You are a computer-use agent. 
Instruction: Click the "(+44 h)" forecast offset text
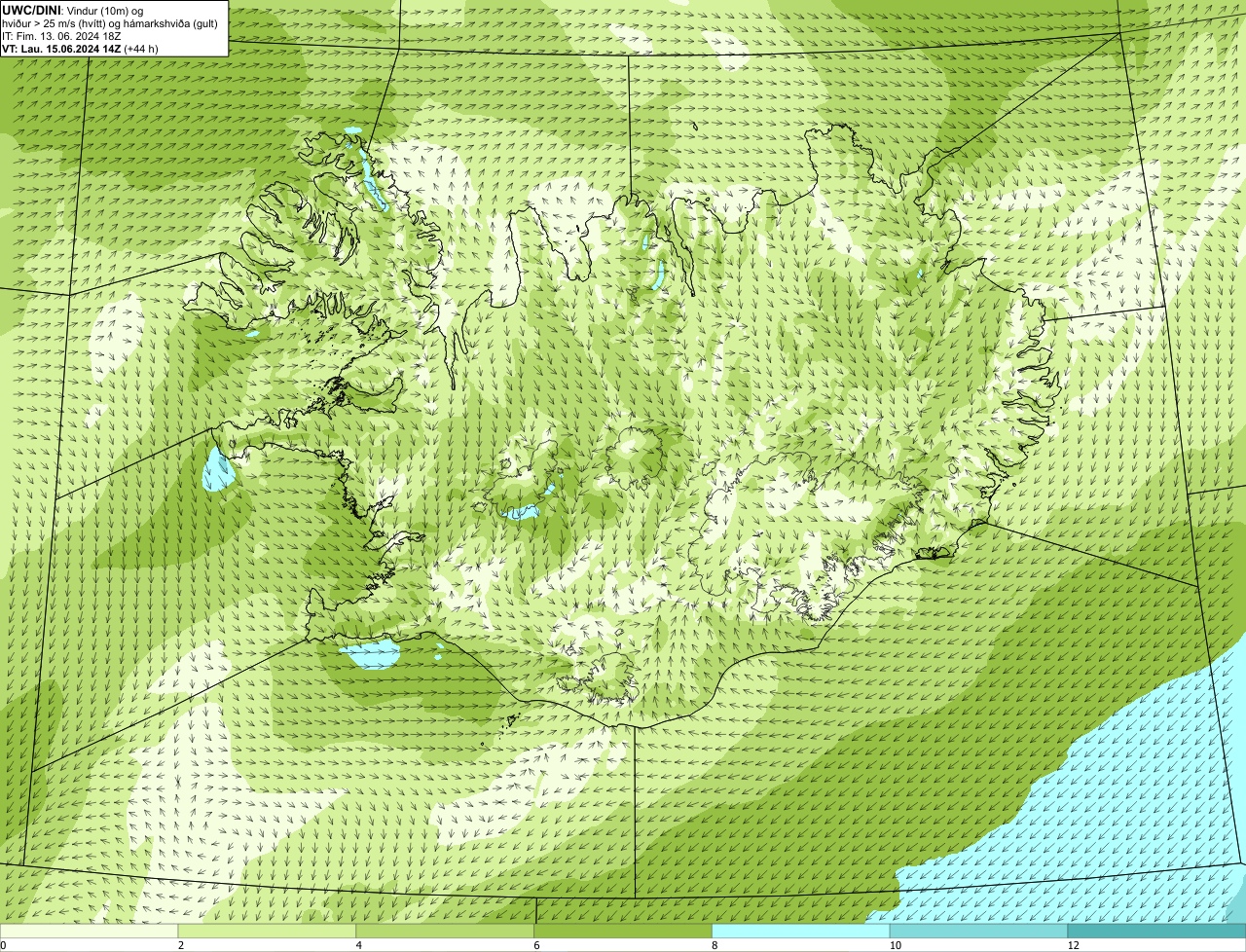[141, 48]
